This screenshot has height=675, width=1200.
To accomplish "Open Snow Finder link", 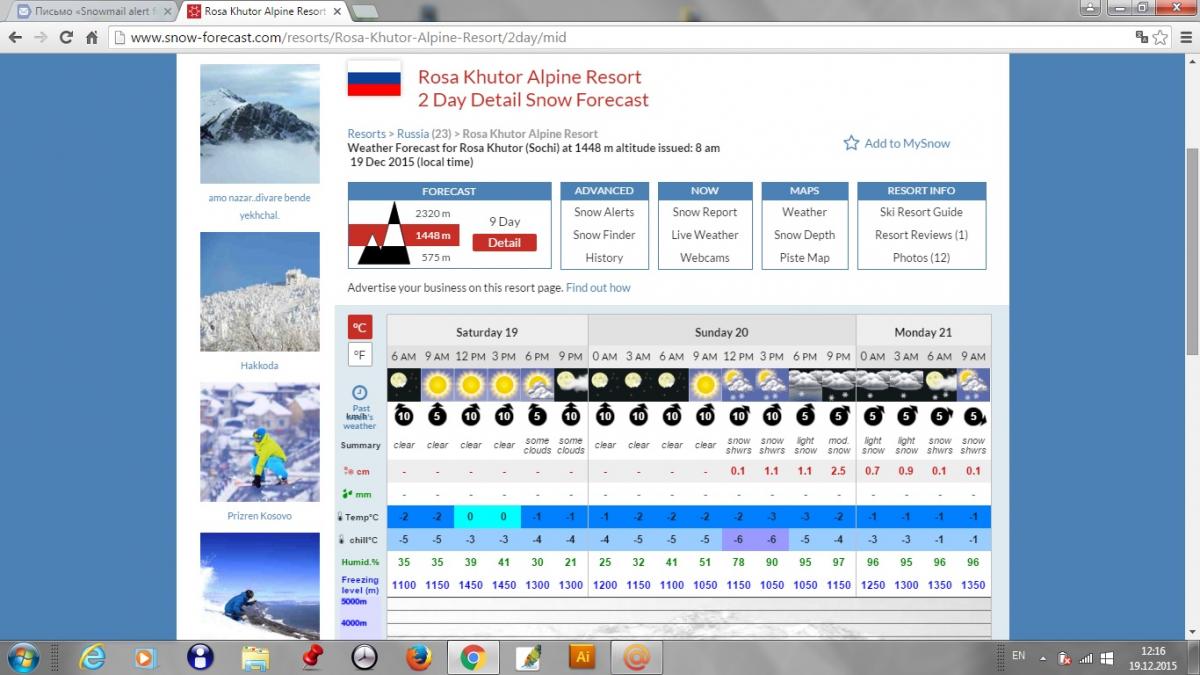I will tap(604, 235).
